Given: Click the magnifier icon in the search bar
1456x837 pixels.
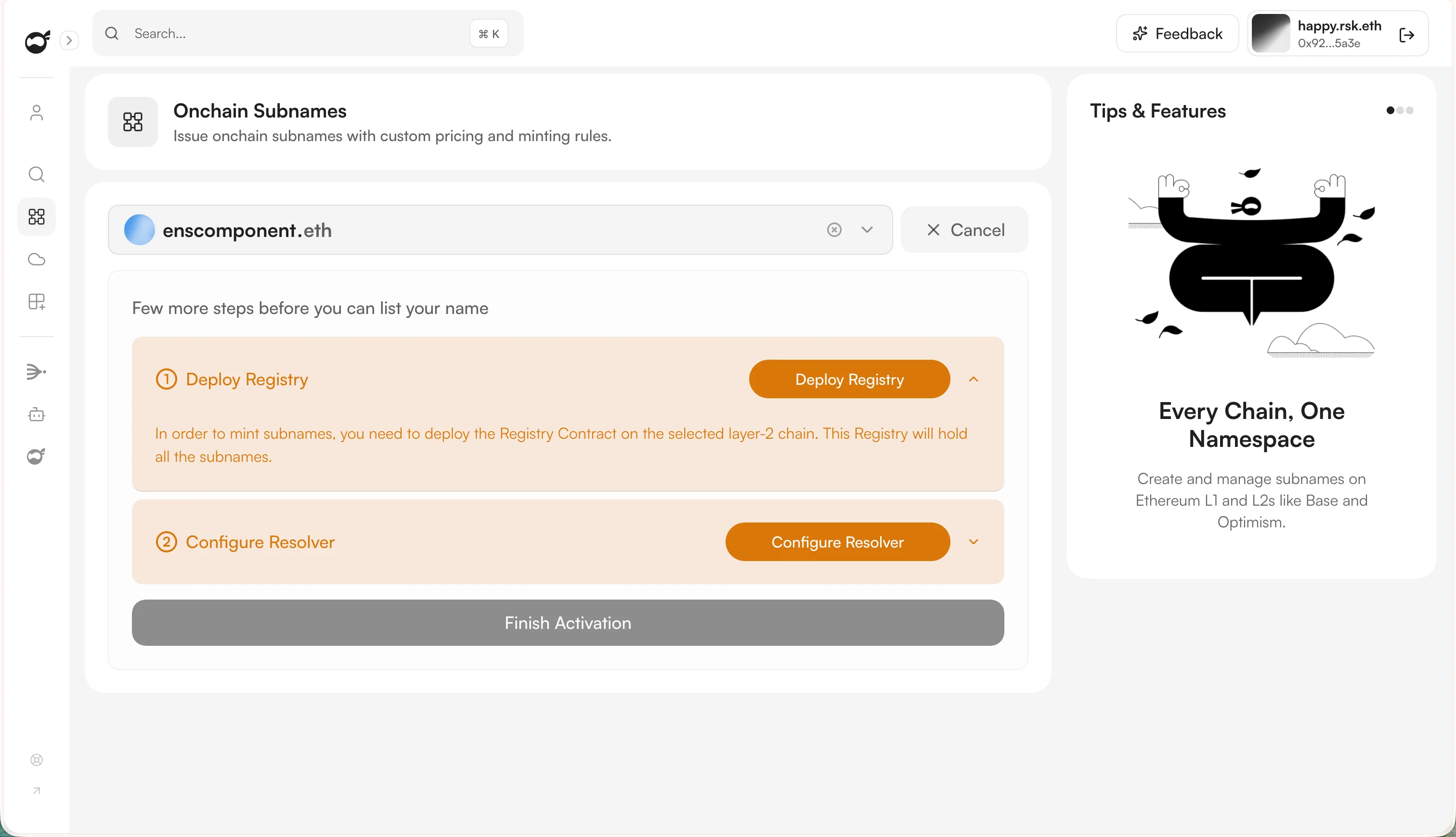Looking at the screenshot, I should tap(112, 33).
